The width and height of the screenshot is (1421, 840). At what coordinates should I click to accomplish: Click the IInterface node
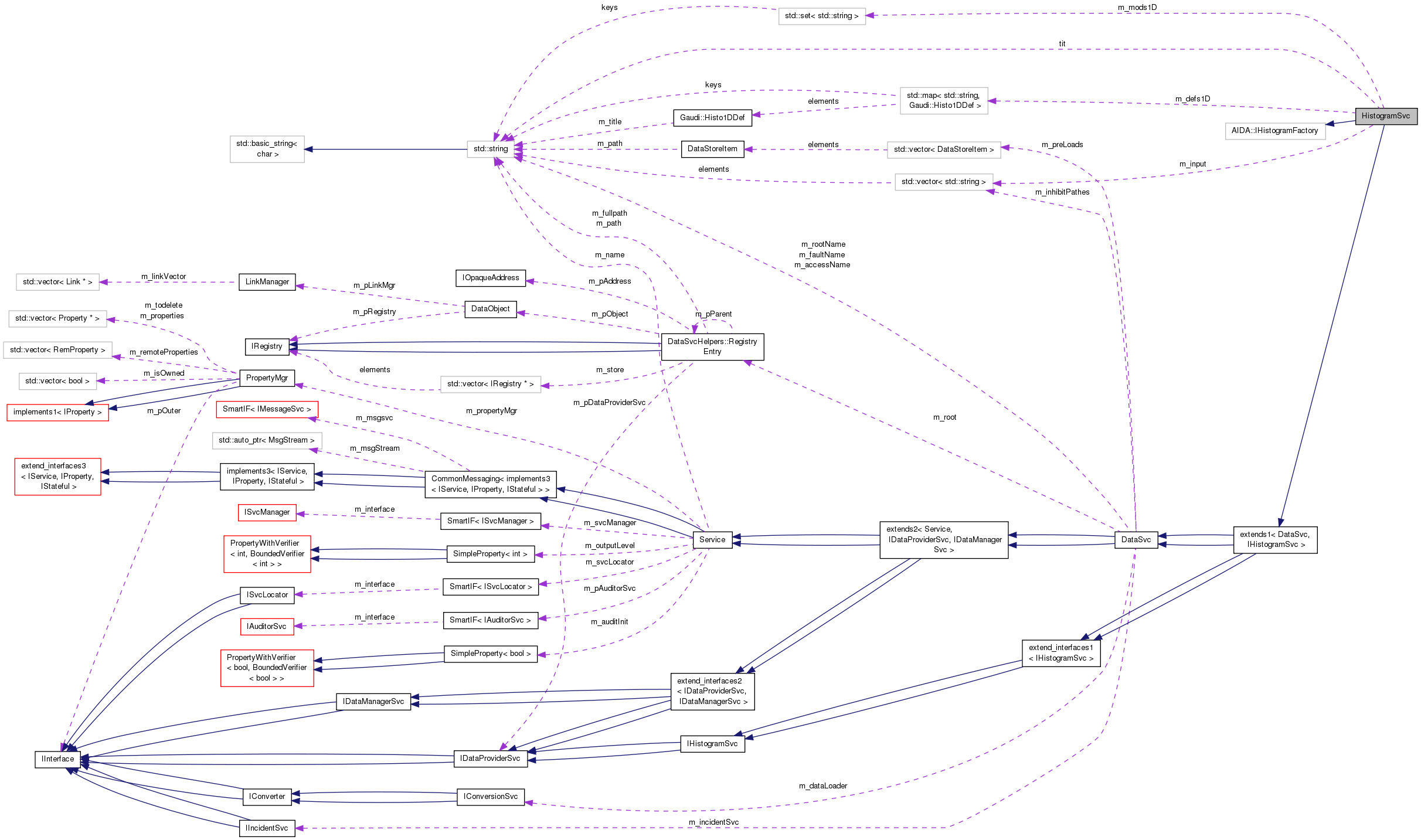[x=57, y=759]
